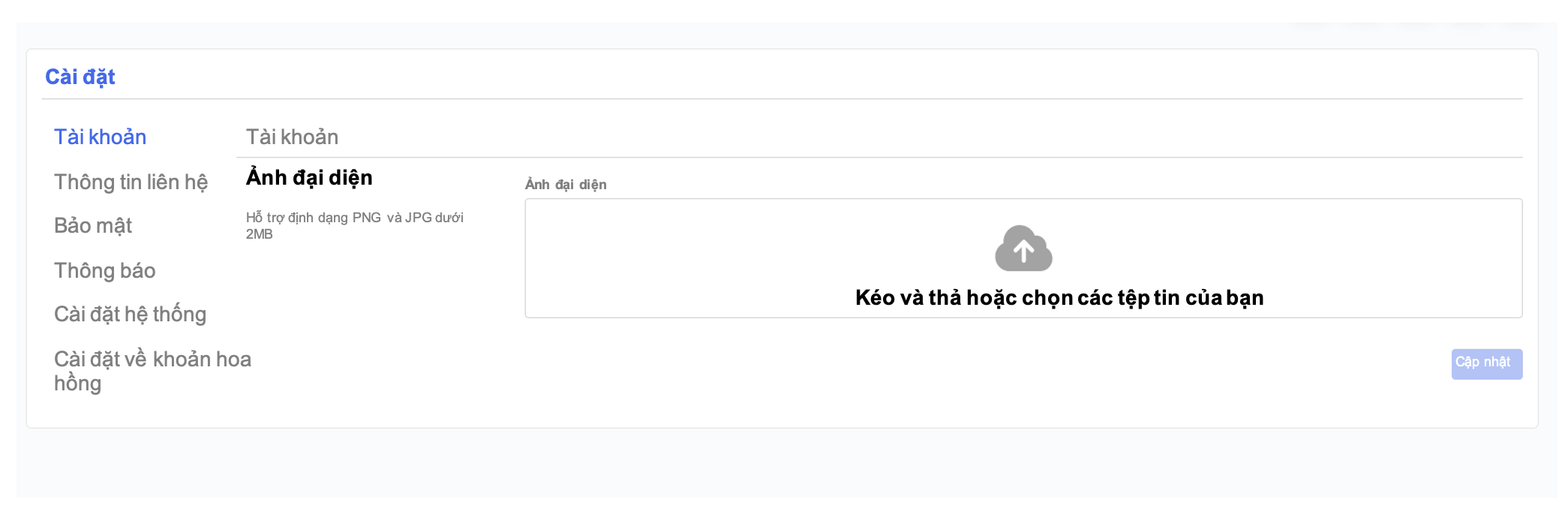Click the Cài đặt page title
The height and width of the screenshot is (515, 1568).
click(x=80, y=77)
